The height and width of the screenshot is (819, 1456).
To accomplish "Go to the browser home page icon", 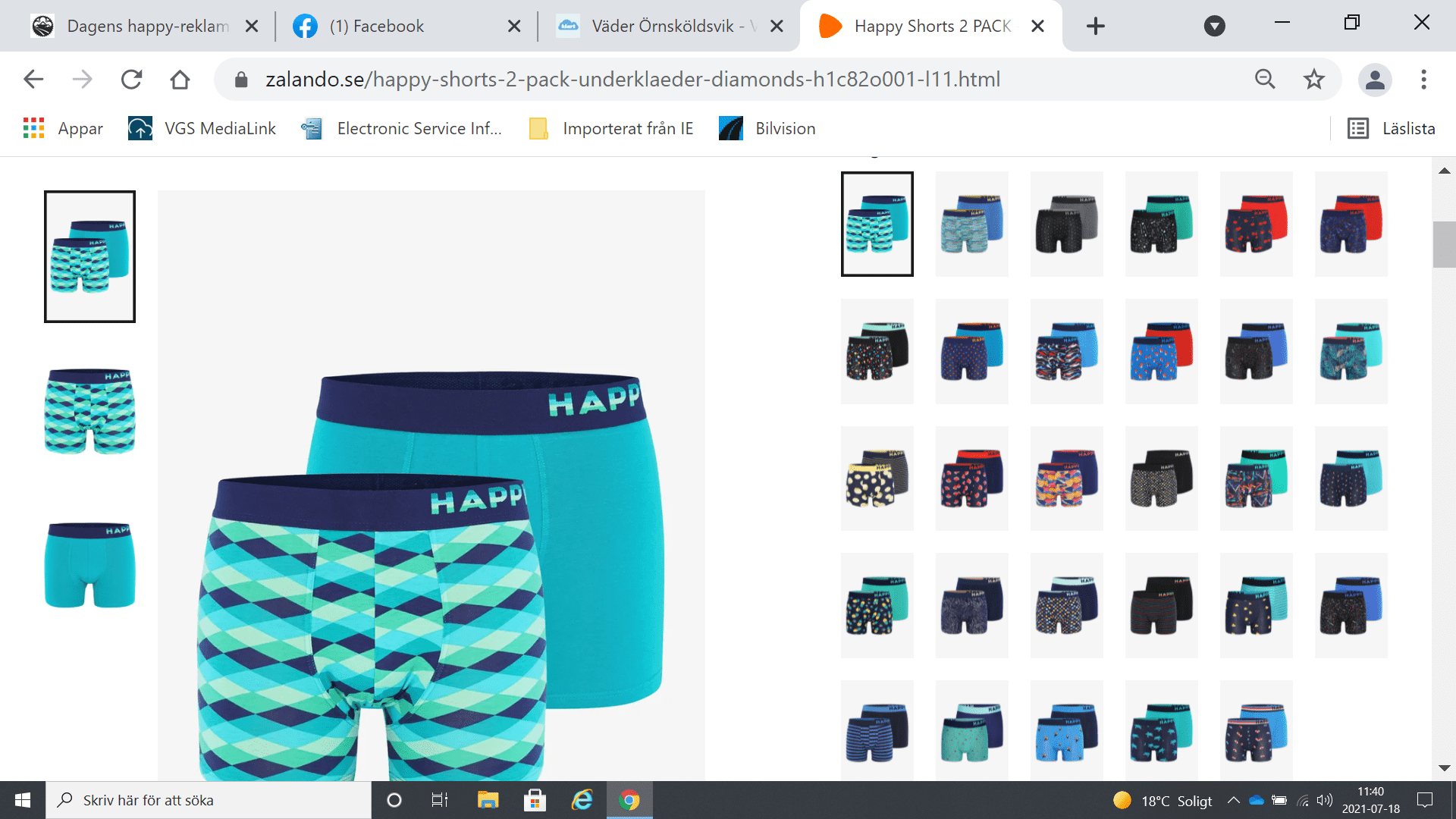I will pos(180,79).
